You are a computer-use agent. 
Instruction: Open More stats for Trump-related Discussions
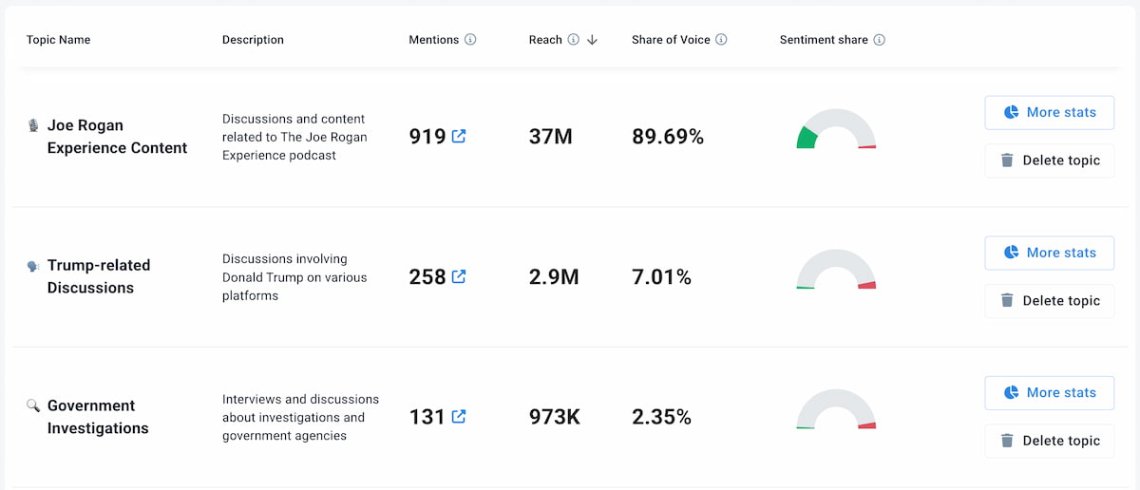pos(1049,253)
